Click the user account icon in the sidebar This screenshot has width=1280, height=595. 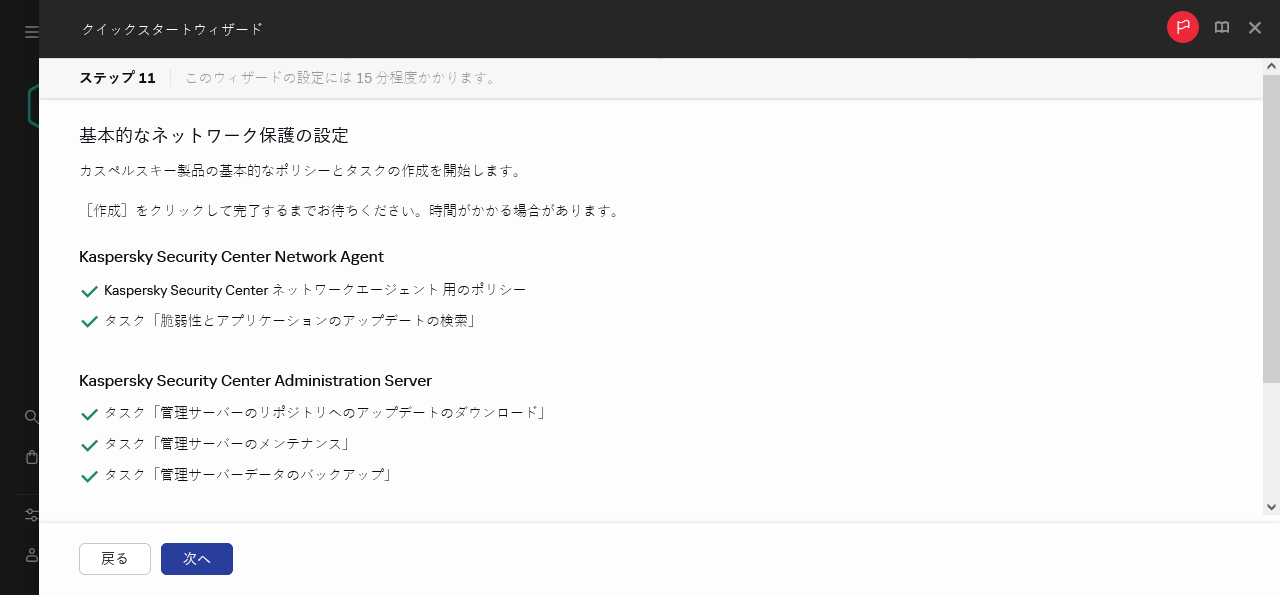pos(31,555)
